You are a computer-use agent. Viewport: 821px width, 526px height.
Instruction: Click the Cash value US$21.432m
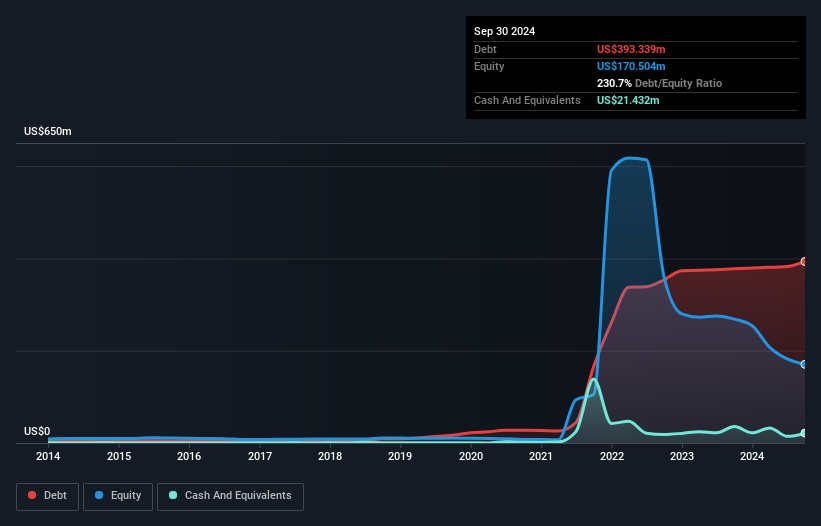[x=628, y=100]
